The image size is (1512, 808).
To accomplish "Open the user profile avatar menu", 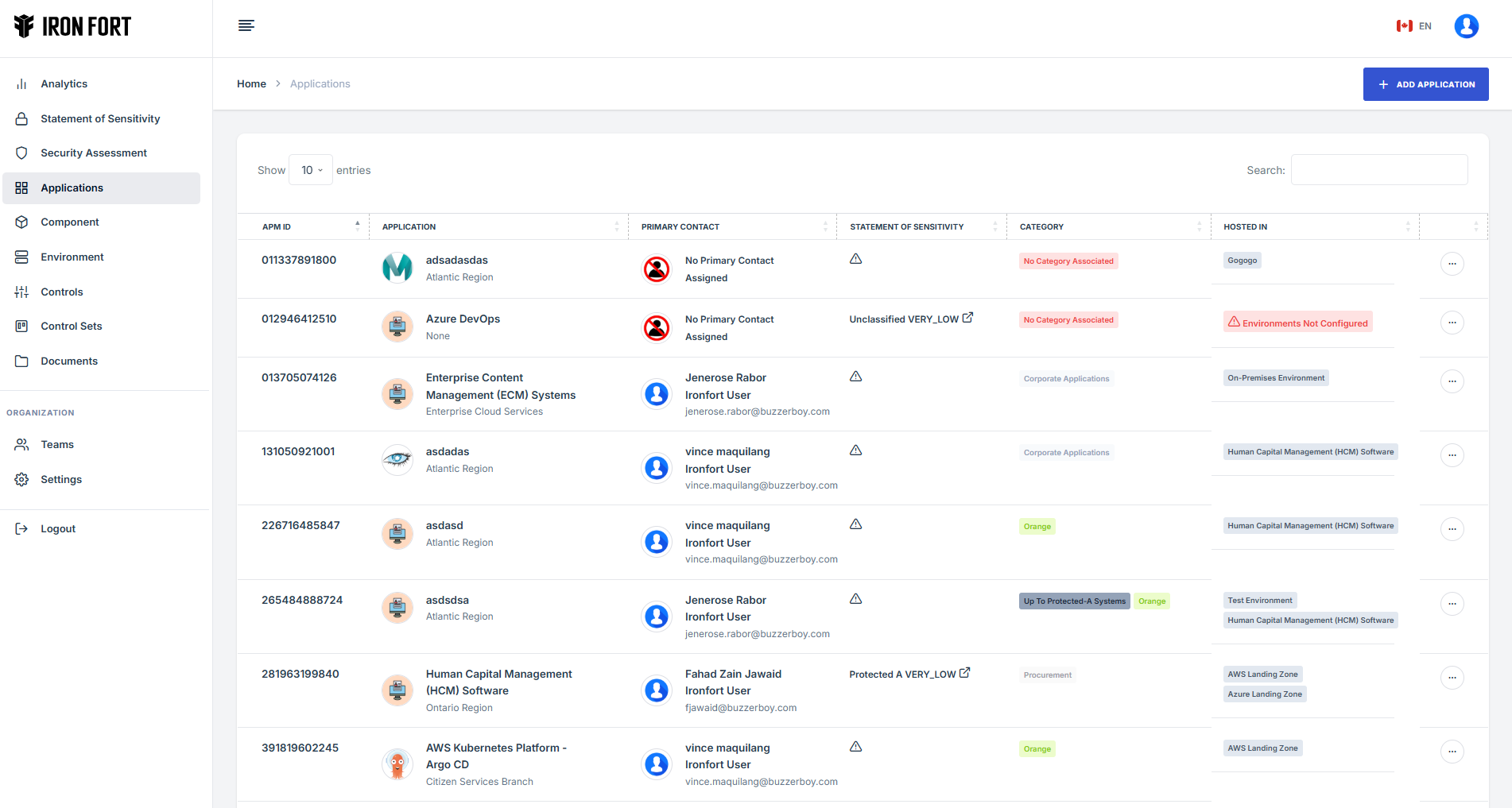I will tap(1466, 26).
